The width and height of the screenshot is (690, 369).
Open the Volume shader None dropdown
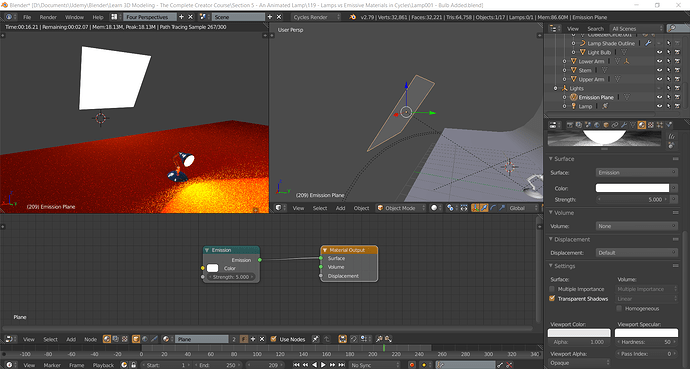636,226
